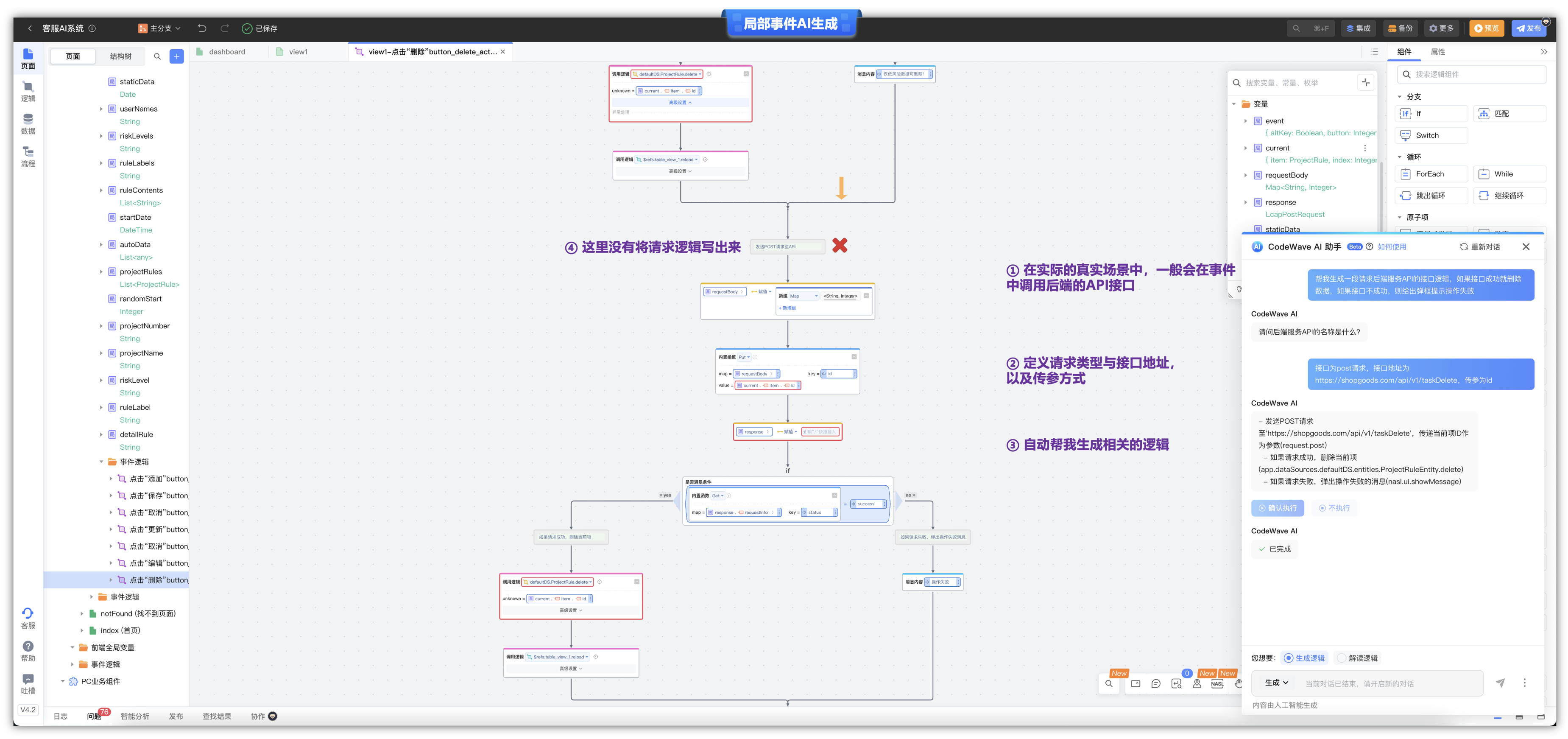
Task: Open the 流程 (process) sidebar panel
Action: 28,157
